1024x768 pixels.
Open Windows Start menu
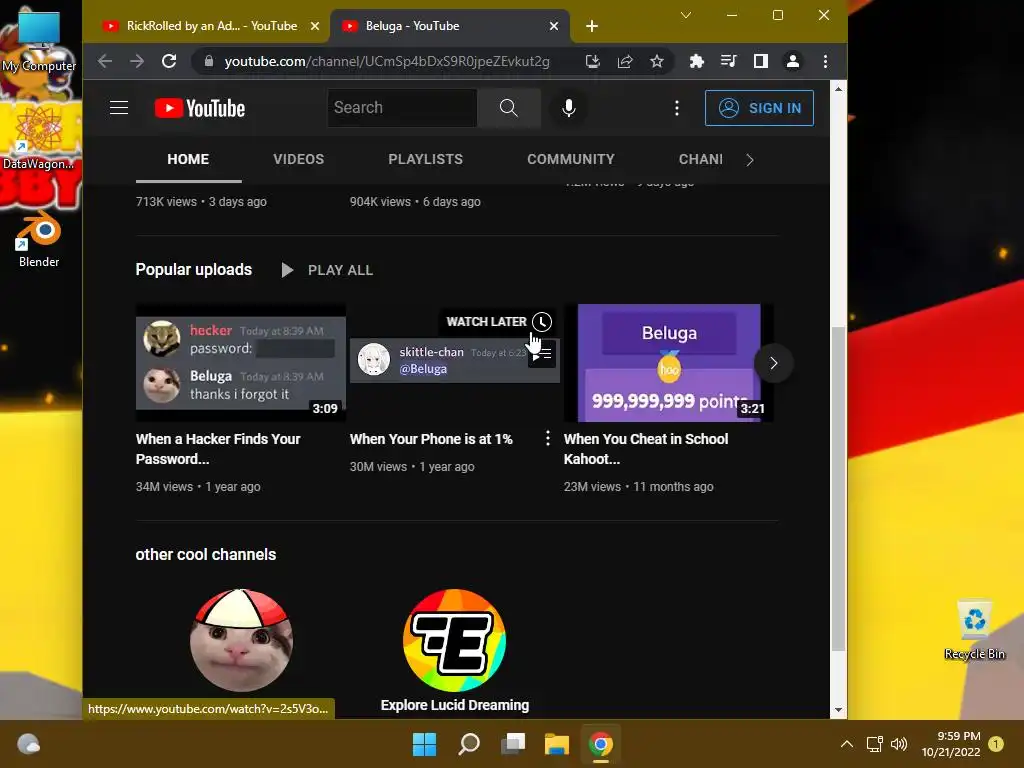[424, 744]
